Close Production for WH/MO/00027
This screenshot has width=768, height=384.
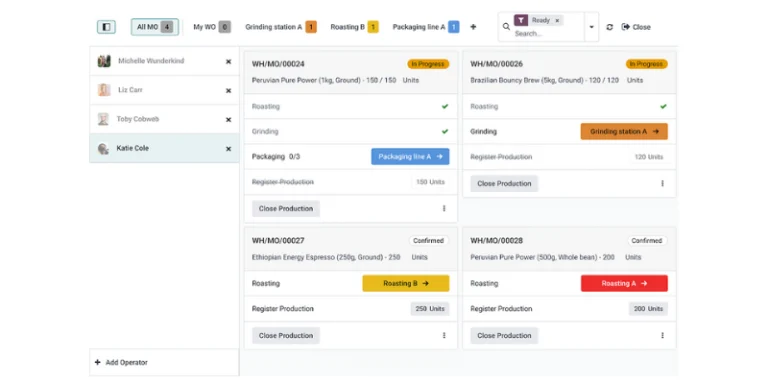pos(286,336)
